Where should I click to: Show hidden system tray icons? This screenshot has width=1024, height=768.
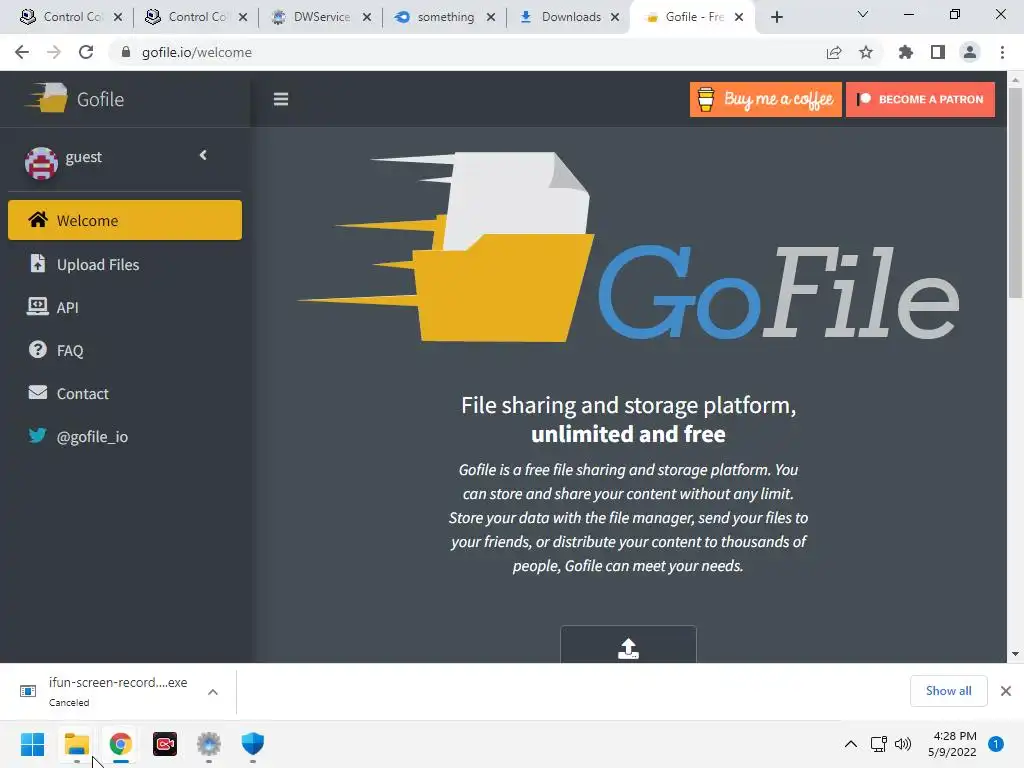click(x=851, y=744)
